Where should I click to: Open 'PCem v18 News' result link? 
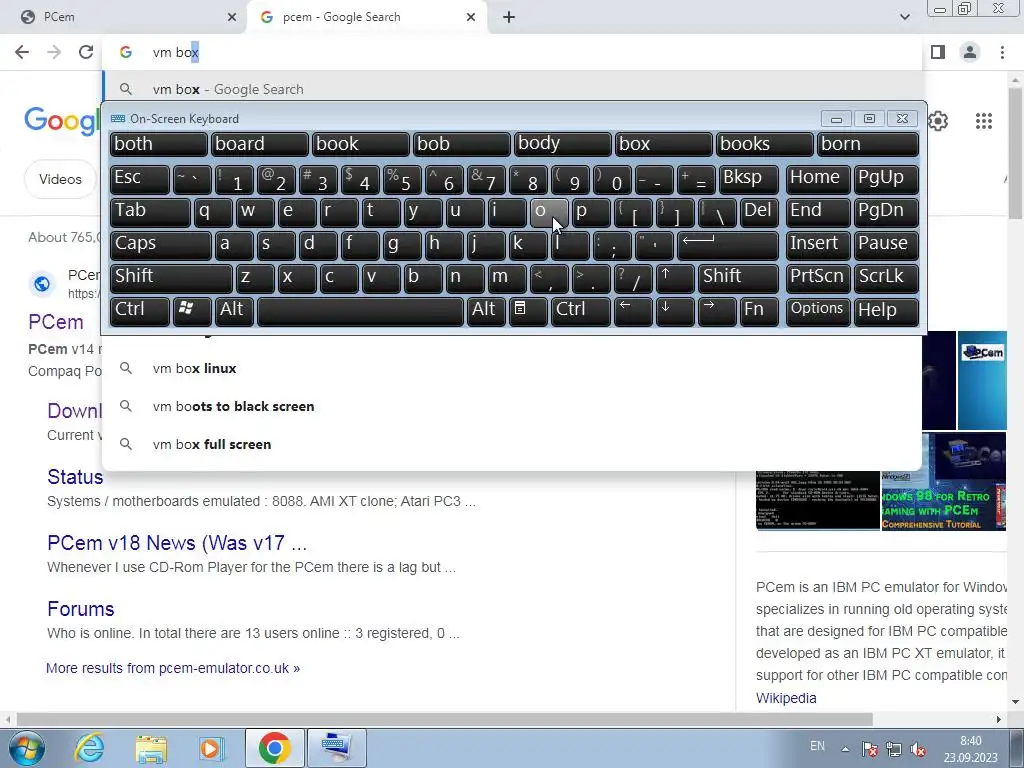click(177, 543)
